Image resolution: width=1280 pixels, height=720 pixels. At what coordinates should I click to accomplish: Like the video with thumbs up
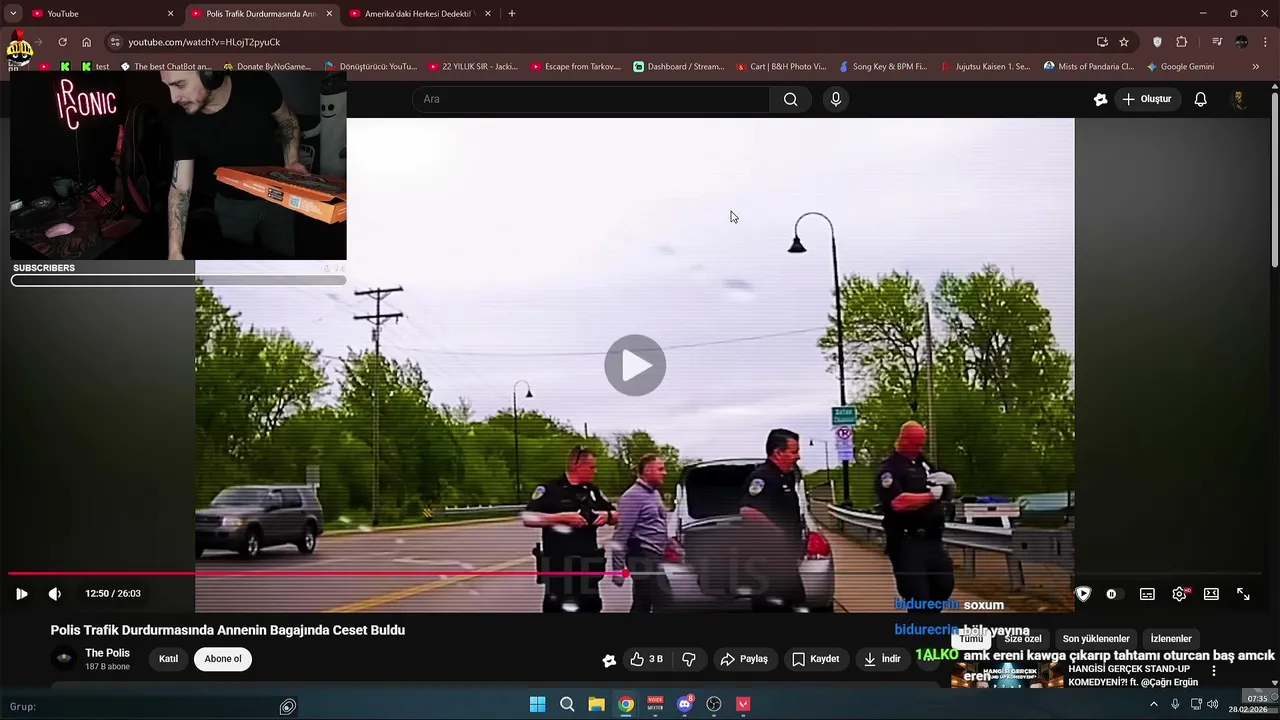click(646, 659)
